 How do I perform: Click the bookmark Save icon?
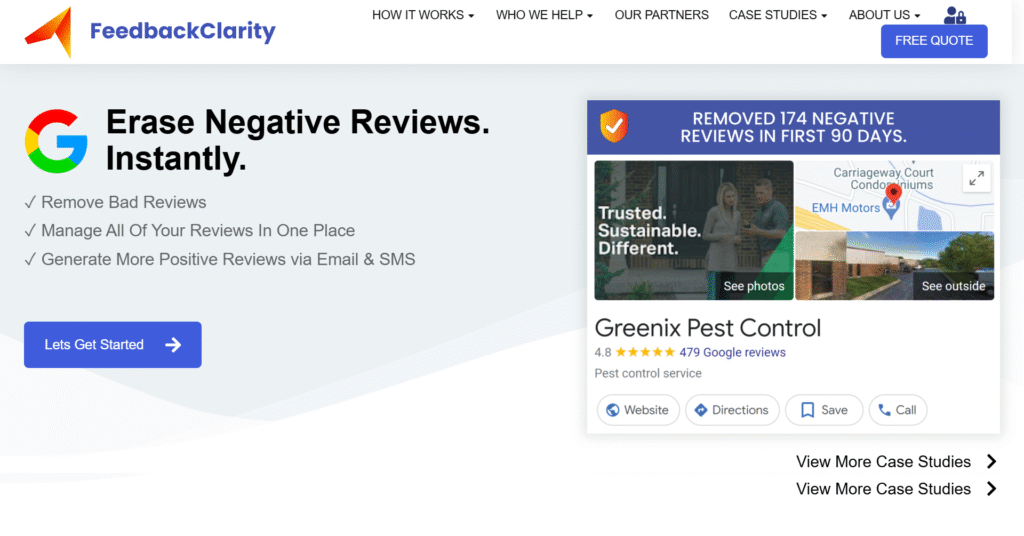click(x=807, y=410)
